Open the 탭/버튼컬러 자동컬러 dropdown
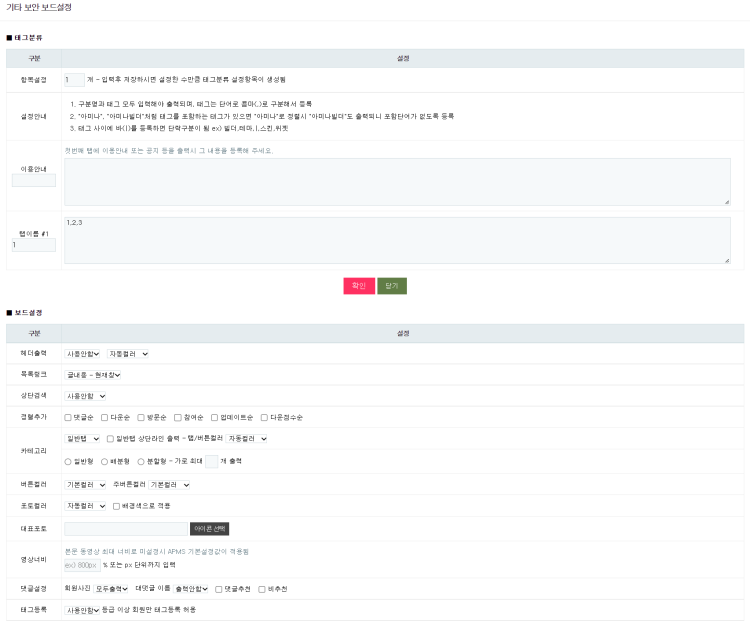 [246, 439]
